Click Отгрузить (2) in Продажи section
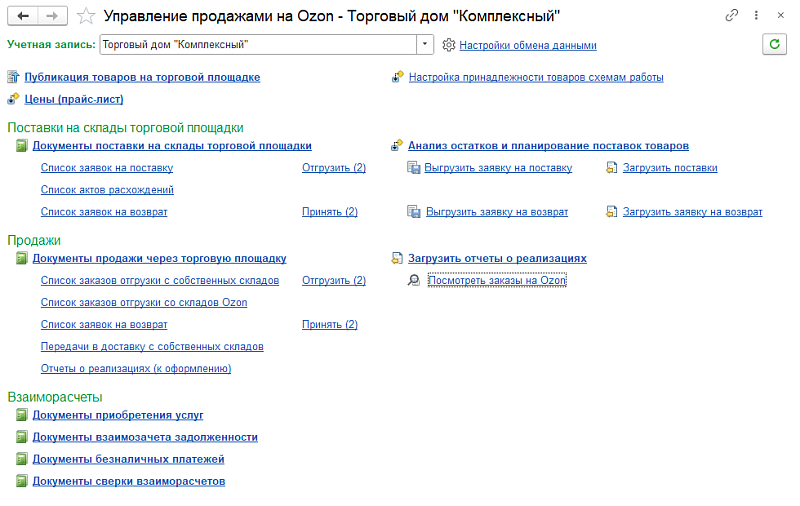Viewport: 800px width, 506px height. [334, 281]
